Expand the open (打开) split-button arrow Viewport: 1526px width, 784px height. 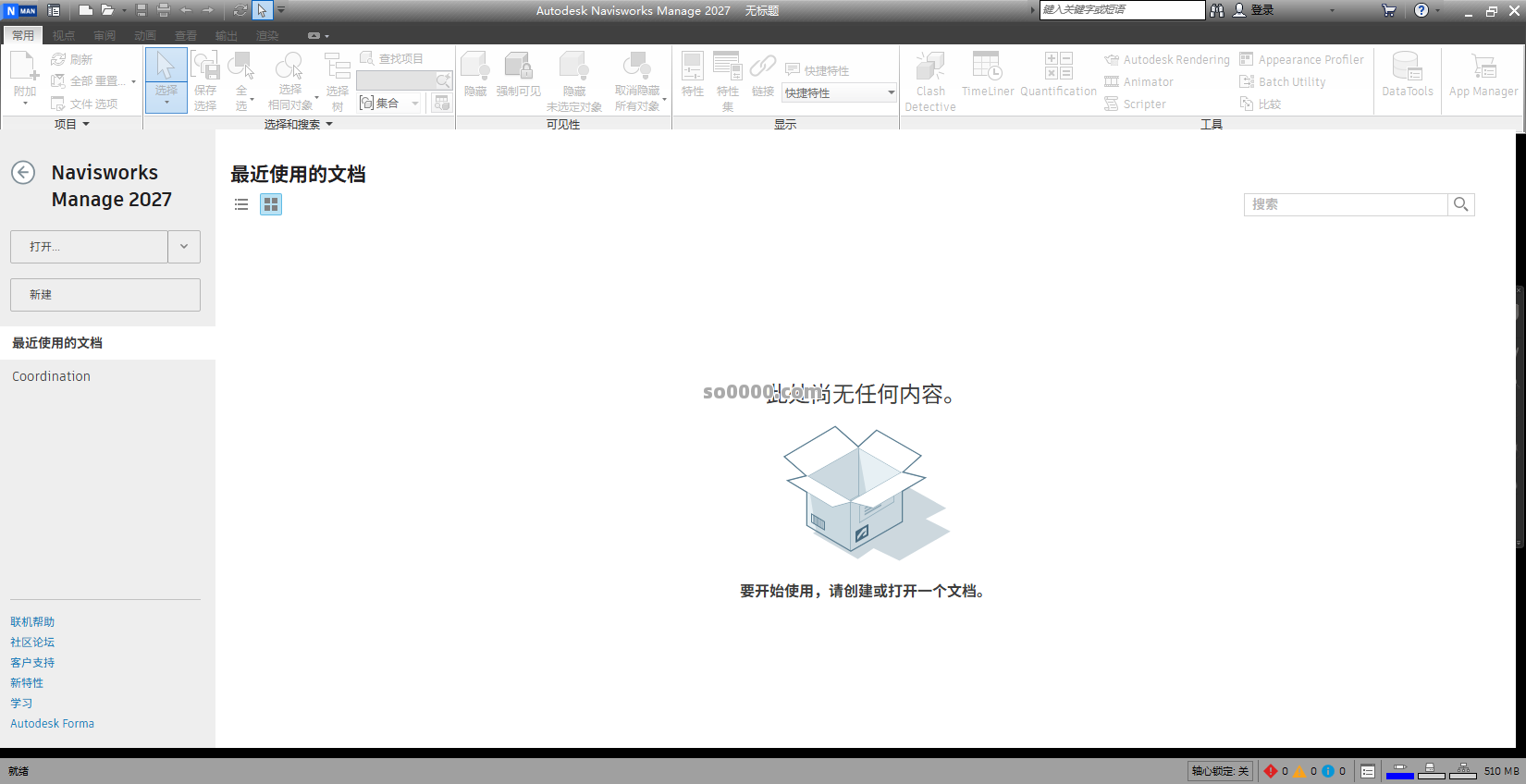click(184, 247)
